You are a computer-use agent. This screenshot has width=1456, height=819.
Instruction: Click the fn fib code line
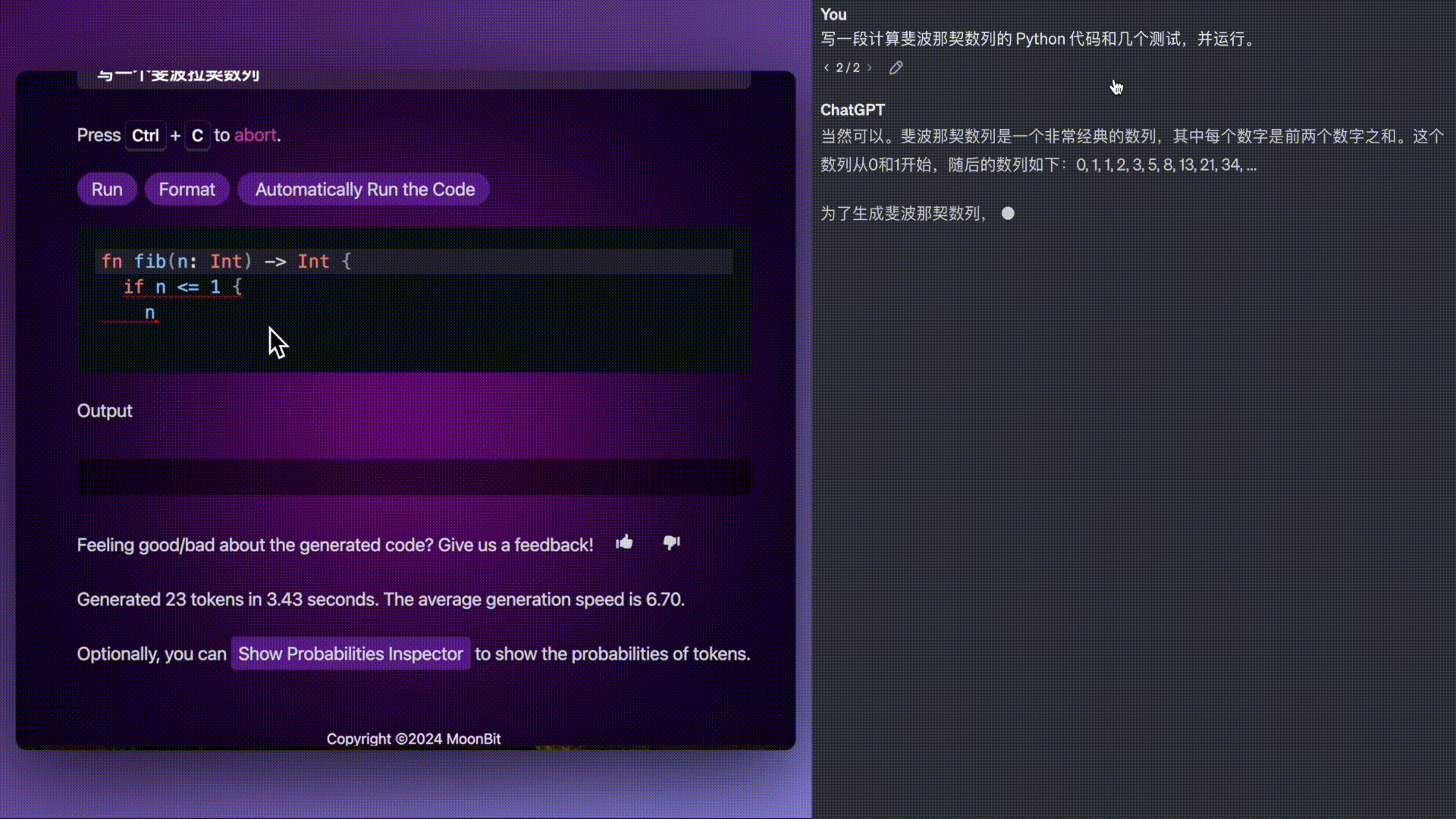coord(226,262)
